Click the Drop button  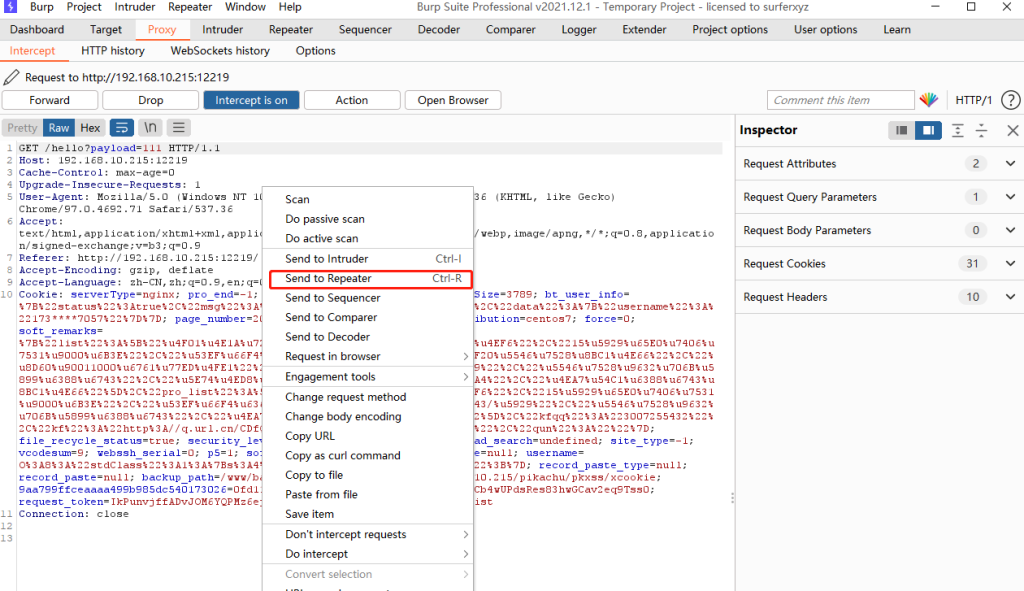click(150, 100)
